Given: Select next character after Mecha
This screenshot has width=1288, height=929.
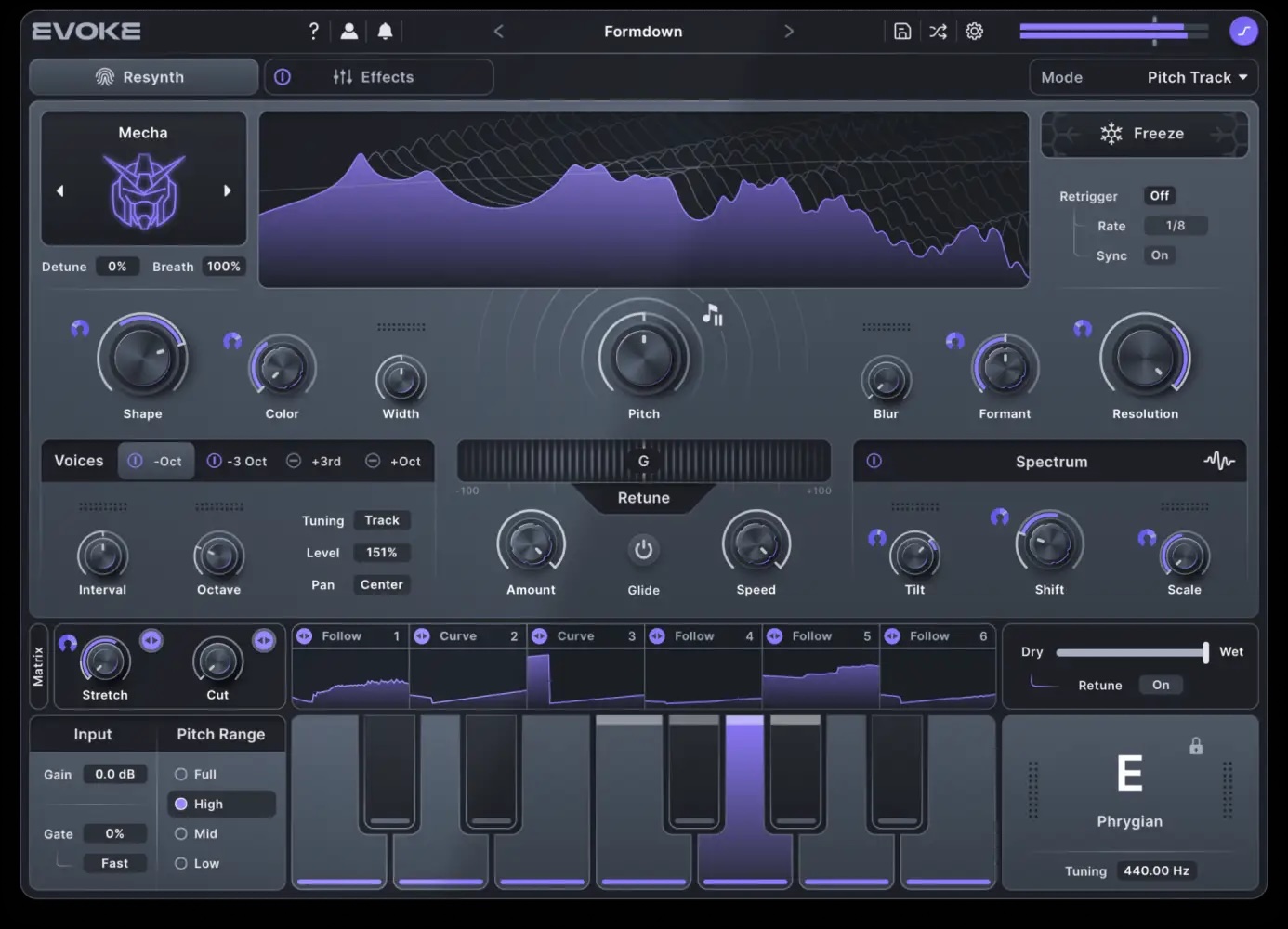Looking at the screenshot, I should (x=227, y=190).
